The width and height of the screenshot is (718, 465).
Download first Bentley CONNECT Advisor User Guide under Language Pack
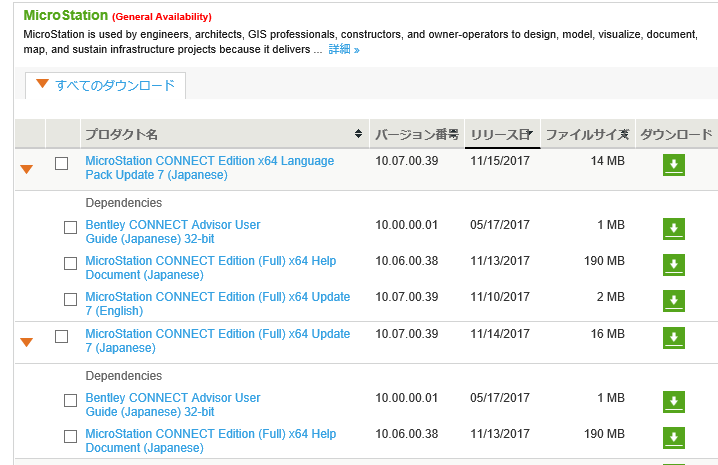click(x=674, y=229)
